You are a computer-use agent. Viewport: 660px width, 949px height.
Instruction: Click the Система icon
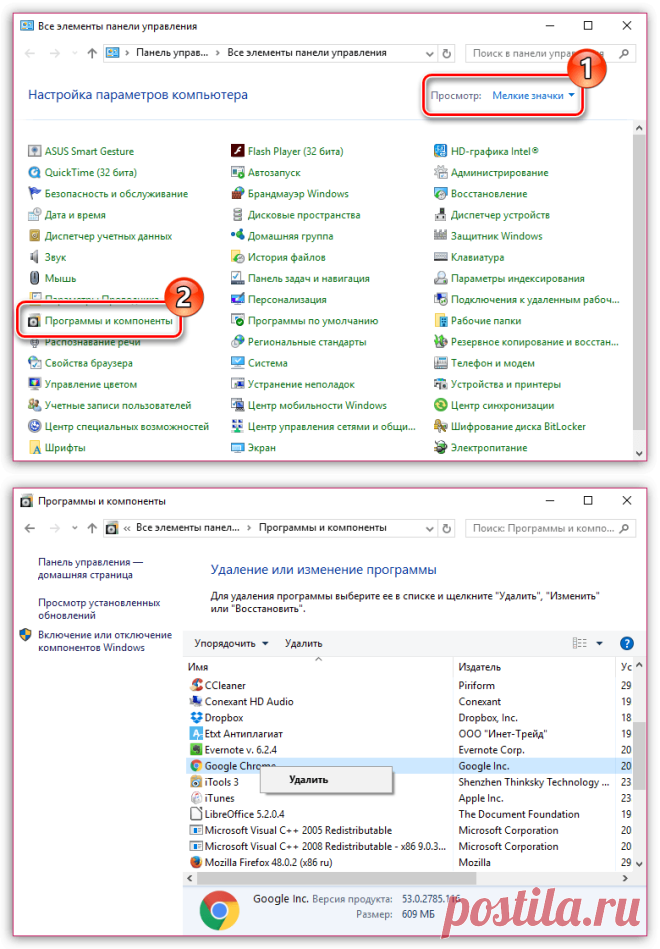coord(237,363)
